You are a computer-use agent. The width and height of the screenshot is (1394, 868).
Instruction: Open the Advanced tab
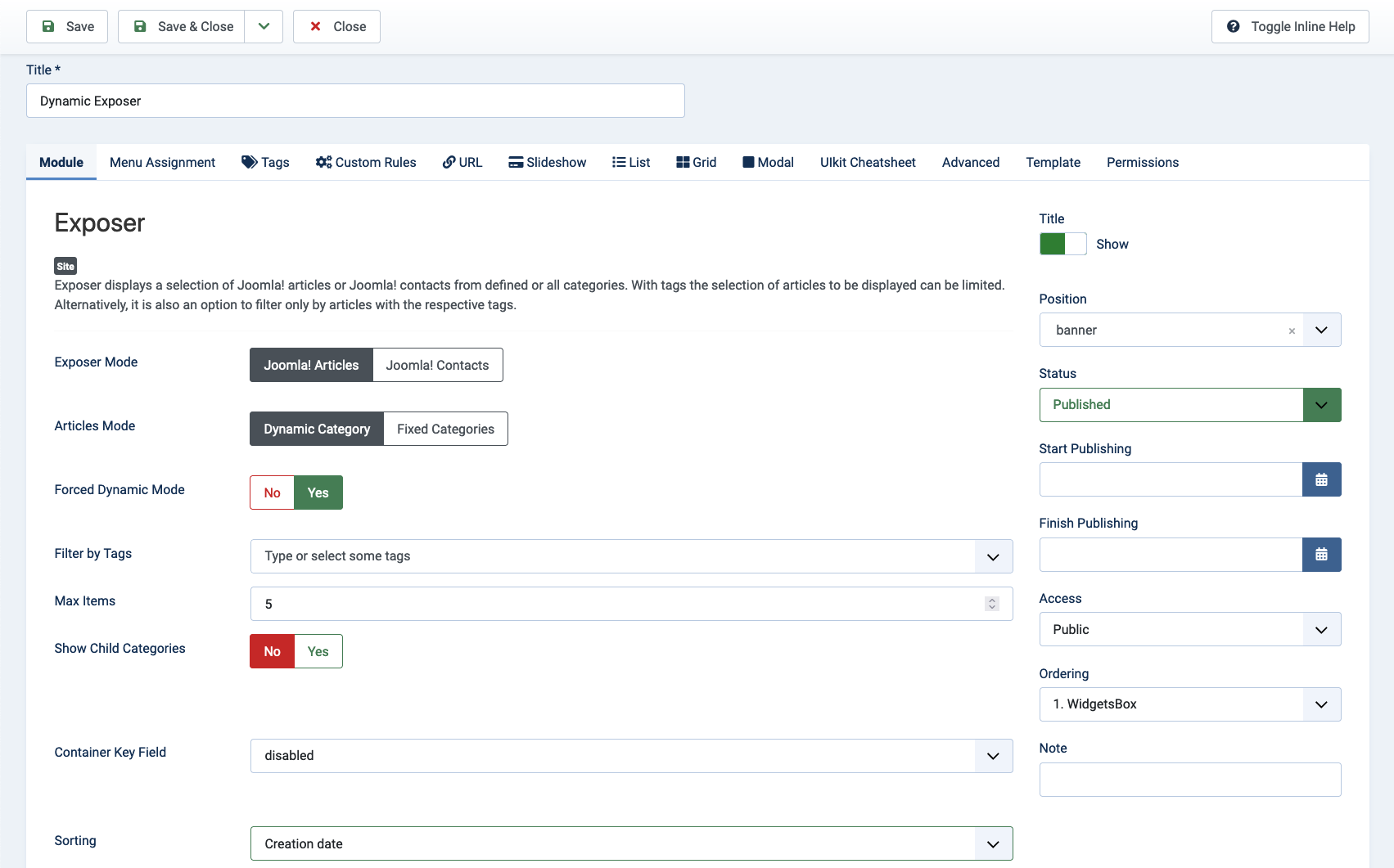[971, 162]
